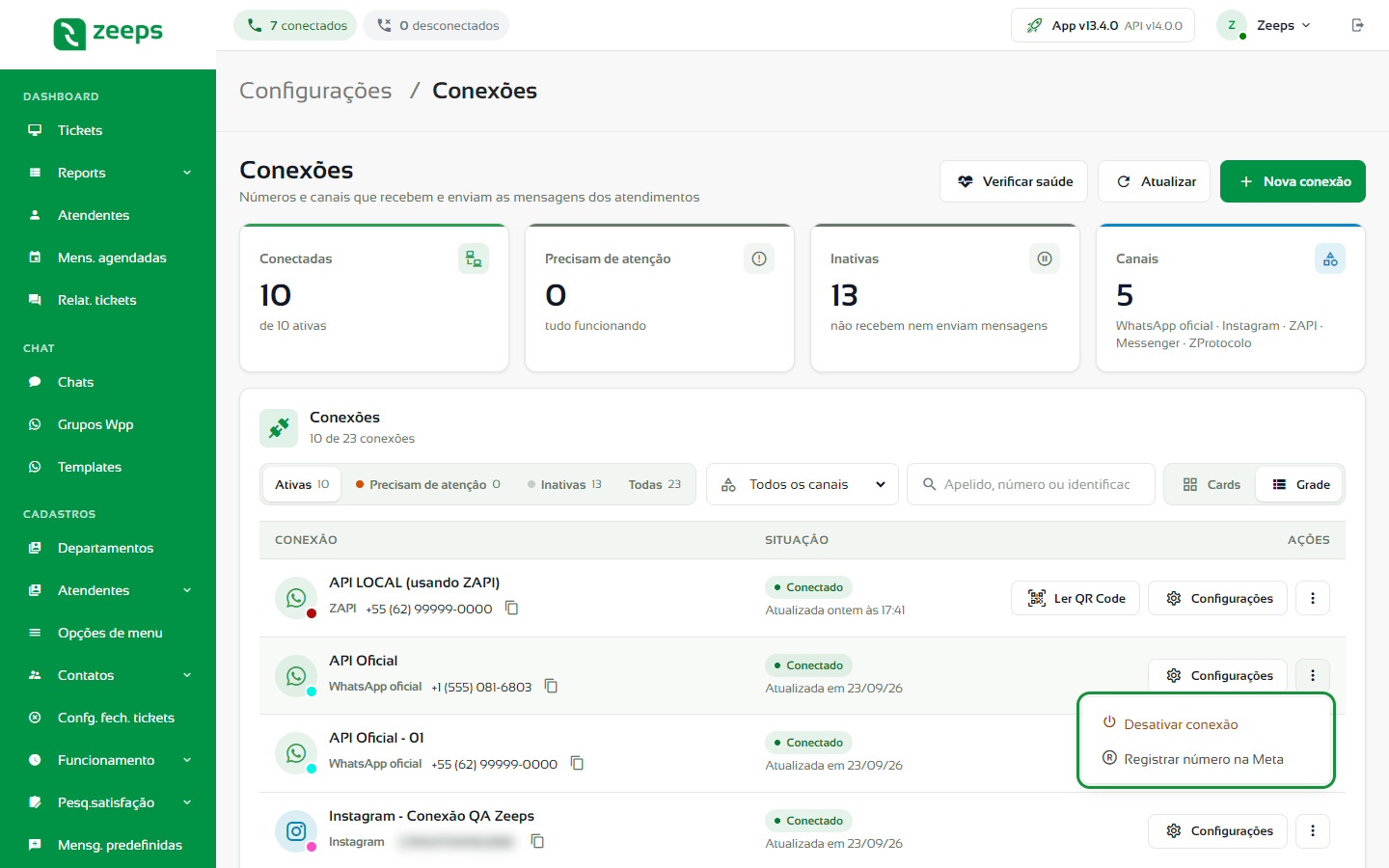The width and height of the screenshot is (1389, 868).
Task: Switch to Cards view
Action: click(1212, 484)
